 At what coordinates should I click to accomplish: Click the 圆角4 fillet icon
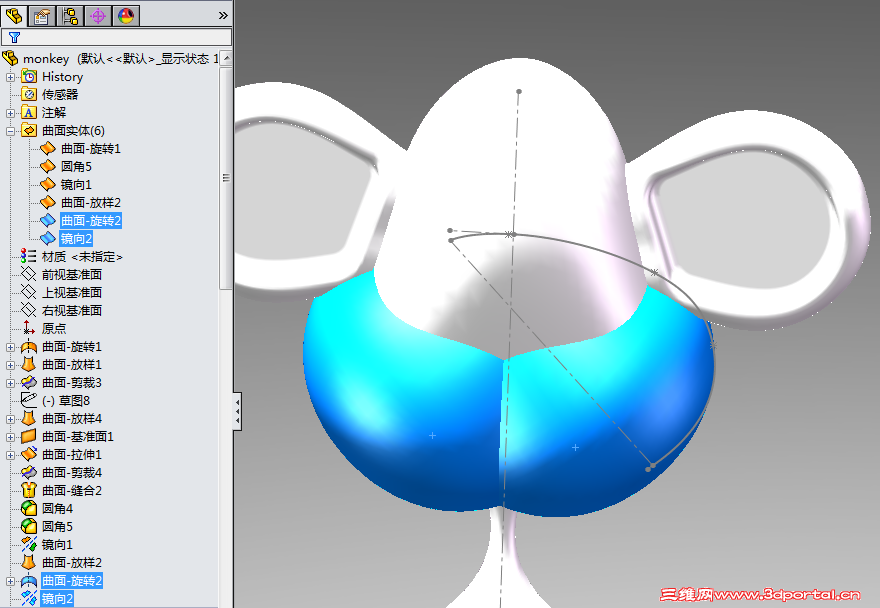point(29,508)
